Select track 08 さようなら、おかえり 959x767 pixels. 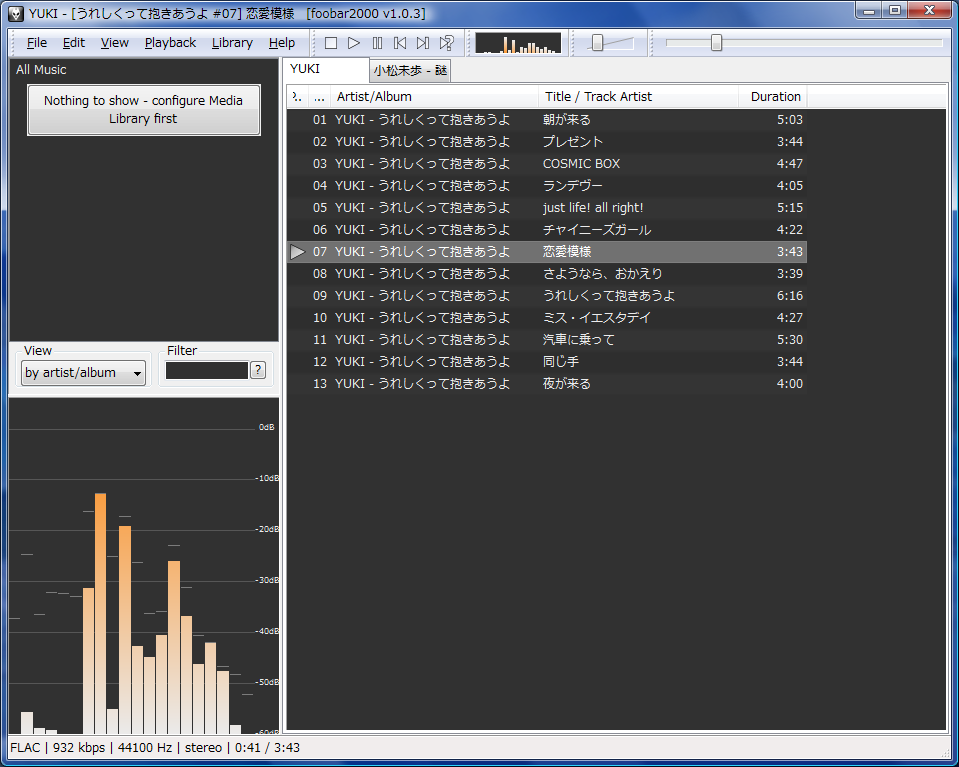pos(547,273)
